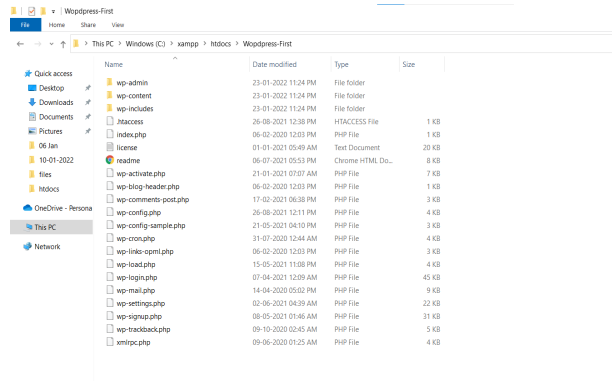Viewport: 612px width, 381px height.
Task: Click the wp-config.php file icon
Action: (110, 212)
